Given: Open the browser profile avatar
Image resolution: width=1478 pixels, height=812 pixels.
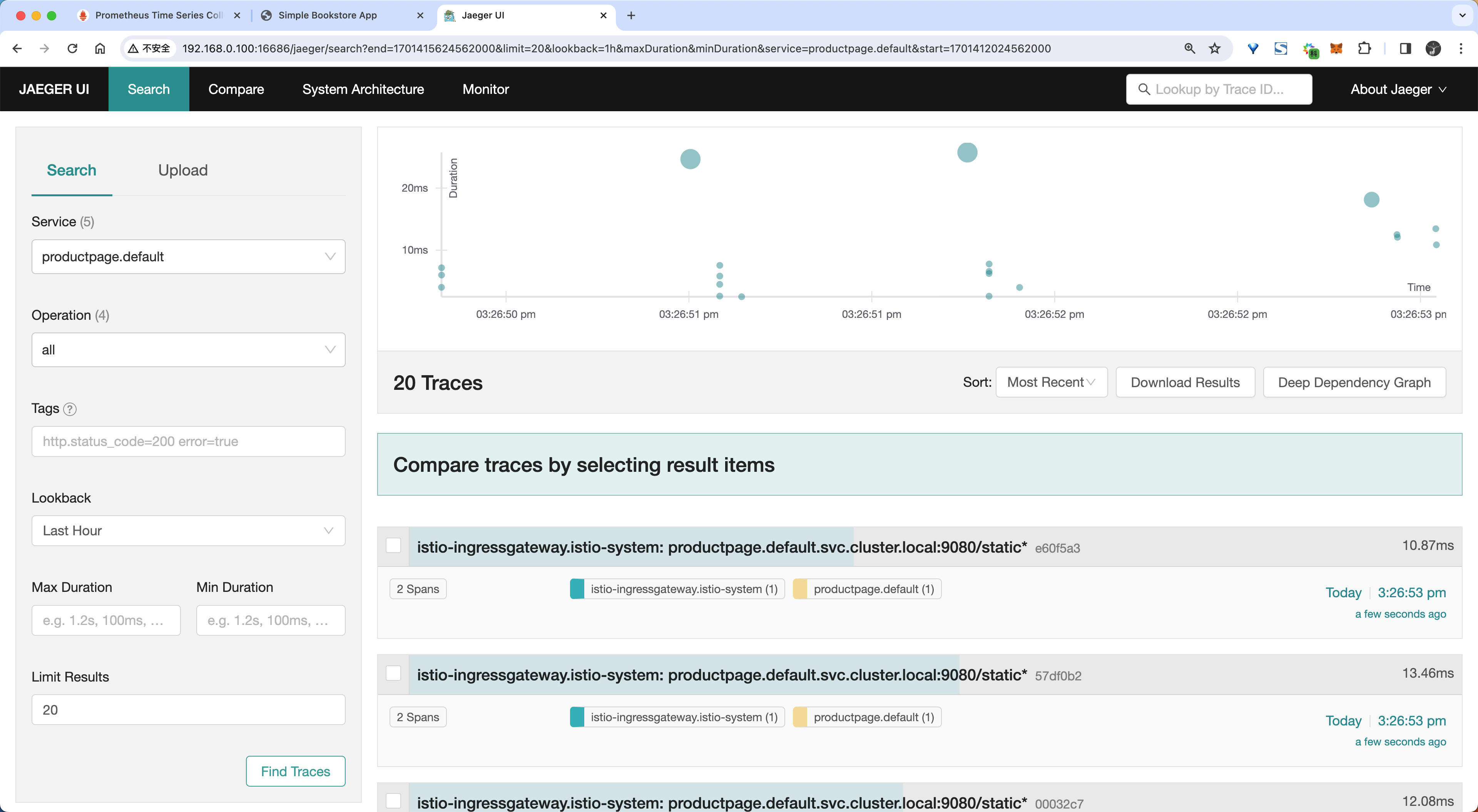Looking at the screenshot, I should pos(1433,49).
